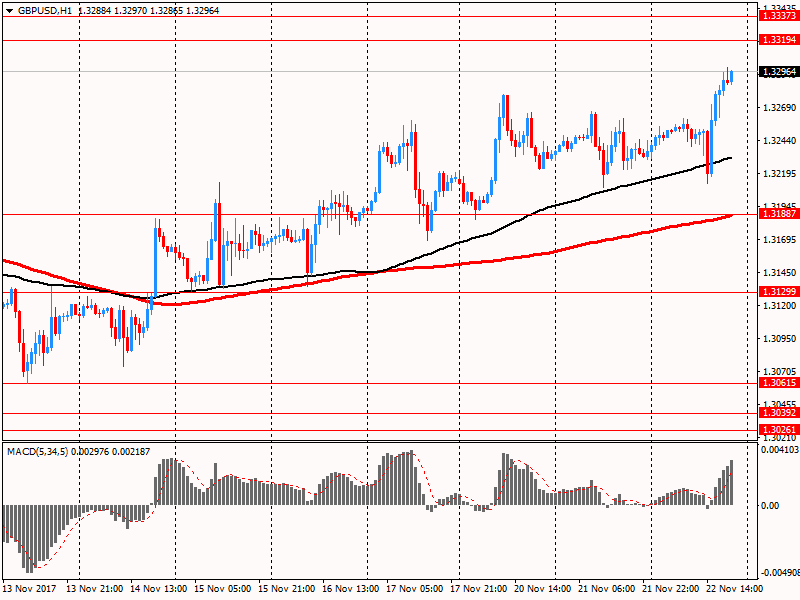
Task: Click the 1.32195 price scale value
Action: pyautogui.click(x=780, y=174)
